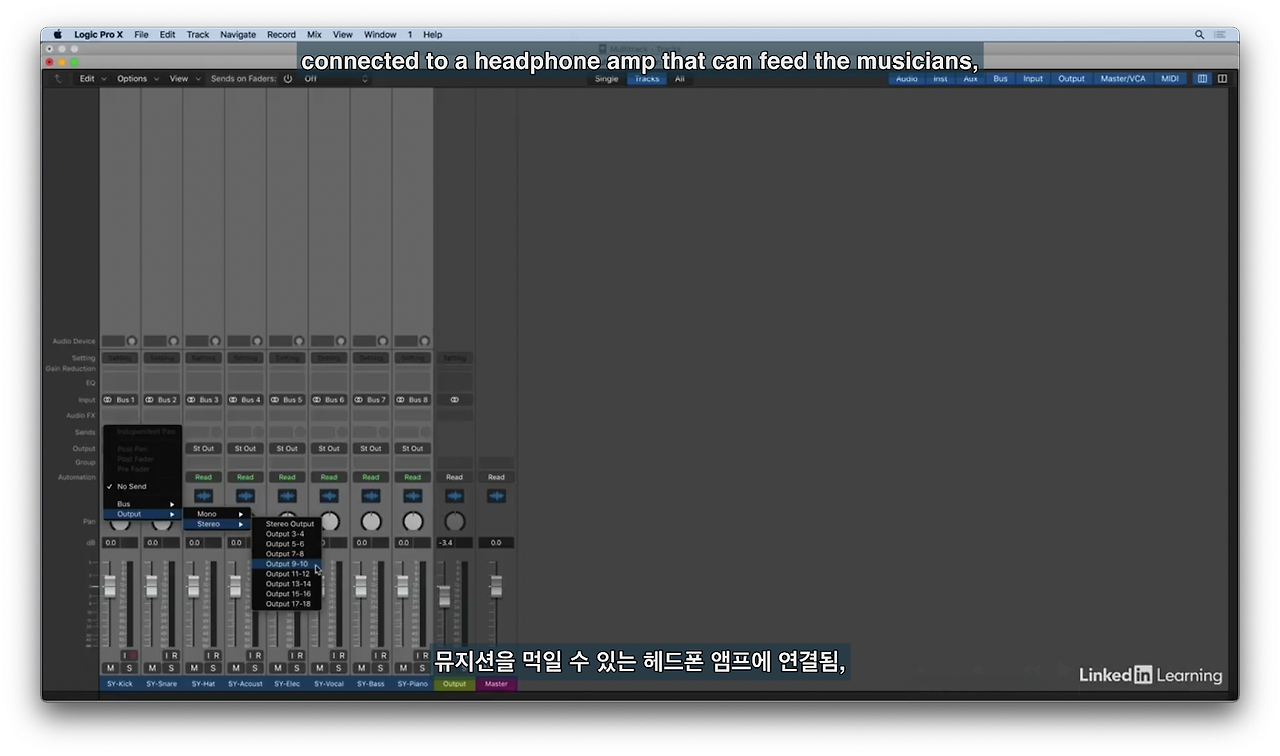Click the narrow channel strips view icon
The height and width of the screenshot is (756, 1280).
pos(1202,78)
